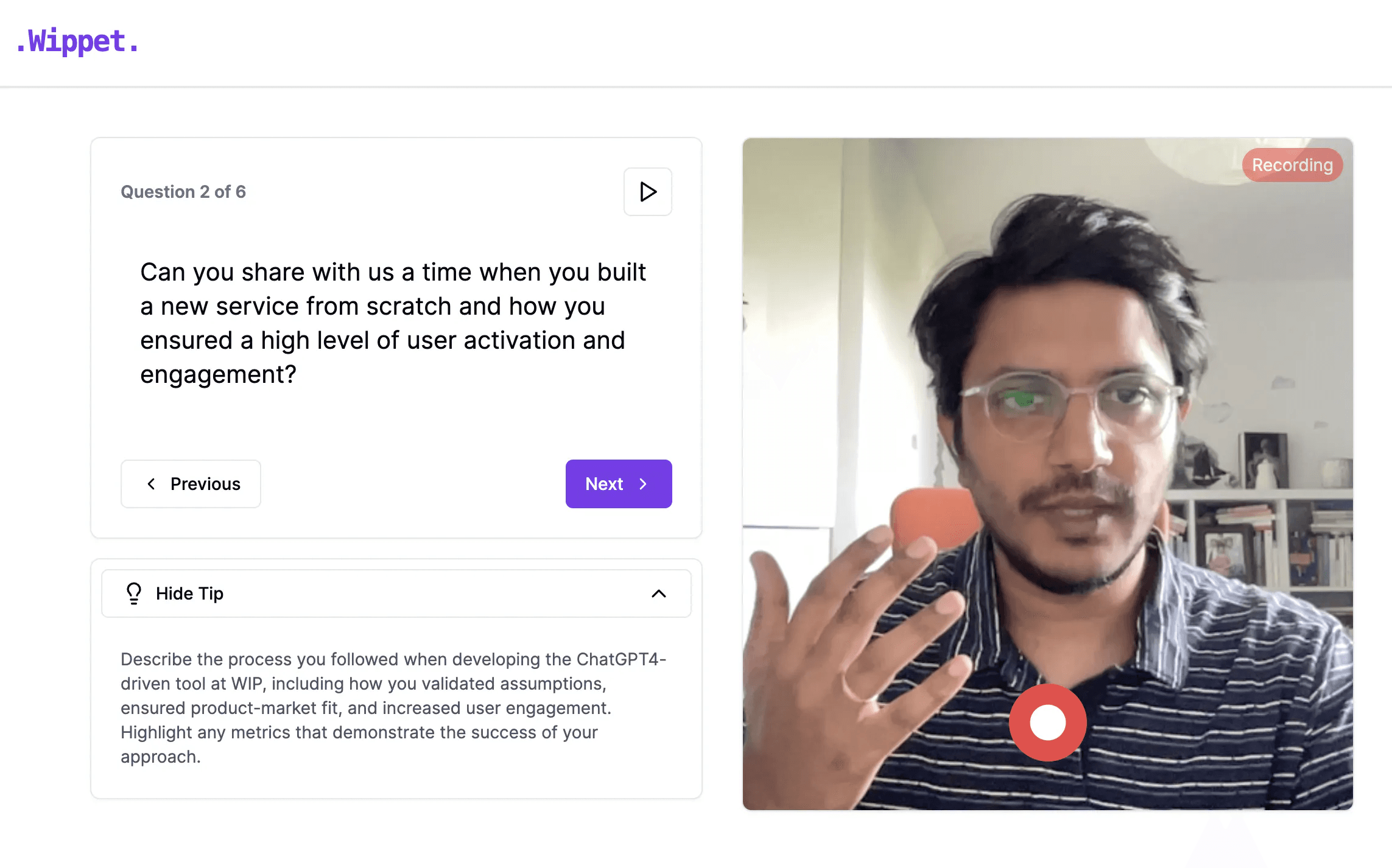Go back with the Previous button
1392x868 pixels.
[x=191, y=483]
